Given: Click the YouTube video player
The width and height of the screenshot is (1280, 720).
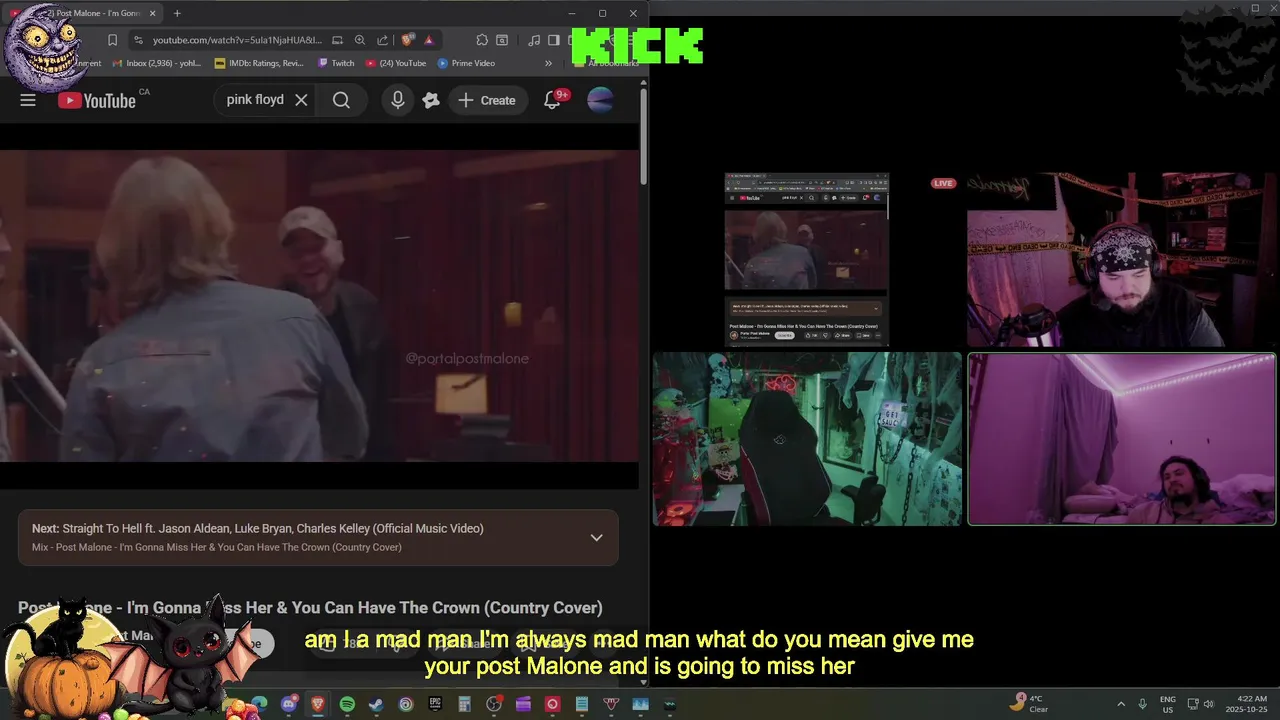Looking at the screenshot, I should pyautogui.click(x=319, y=305).
